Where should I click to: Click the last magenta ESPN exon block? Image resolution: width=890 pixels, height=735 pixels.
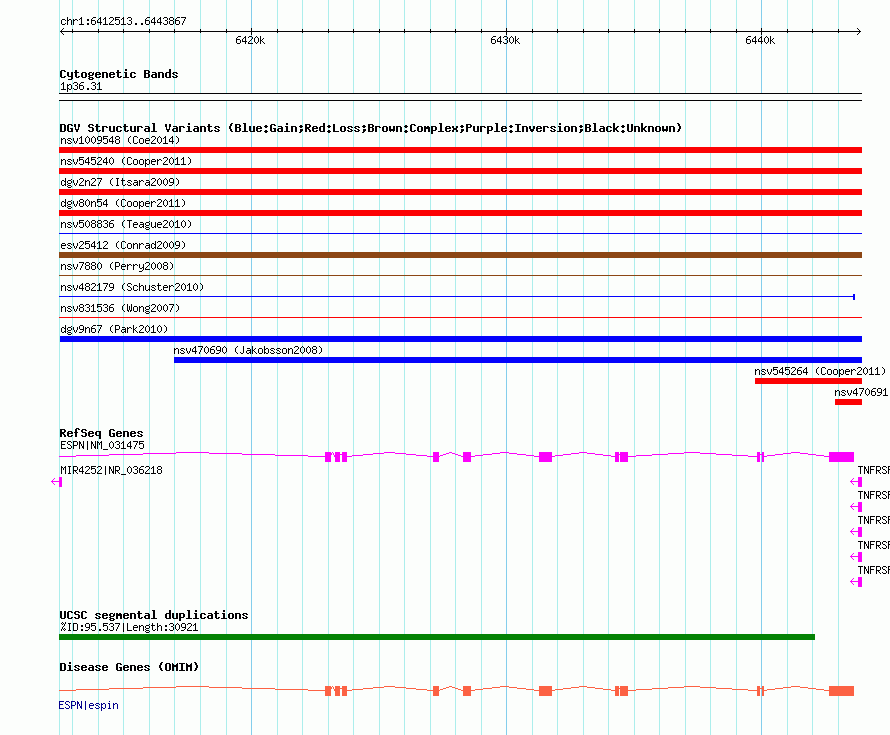(841, 457)
